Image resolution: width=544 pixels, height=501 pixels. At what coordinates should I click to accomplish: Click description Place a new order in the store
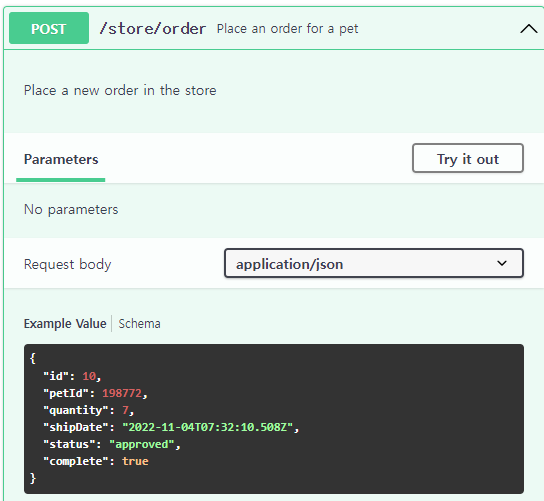[x=120, y=91]
